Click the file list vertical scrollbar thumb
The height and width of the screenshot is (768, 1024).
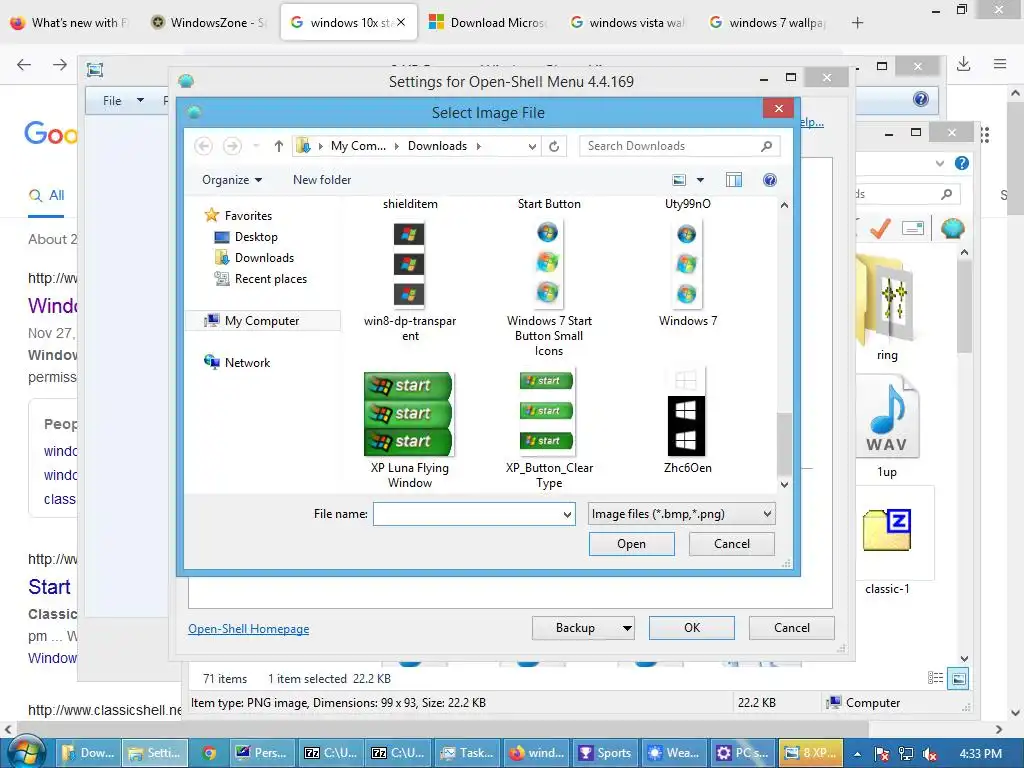(784, 444)
